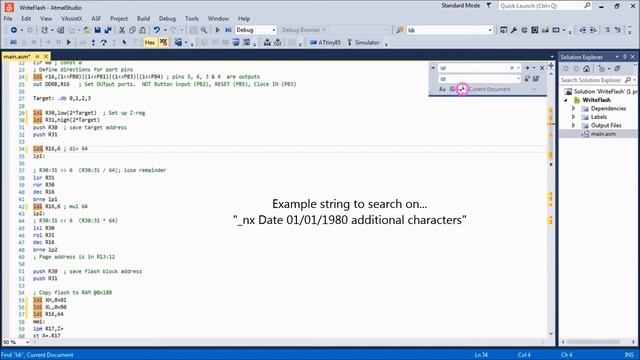This screenshot has height=360, width=640.
Task: Click the ATtiny85 device button
Action: click(x=325, y=42)
